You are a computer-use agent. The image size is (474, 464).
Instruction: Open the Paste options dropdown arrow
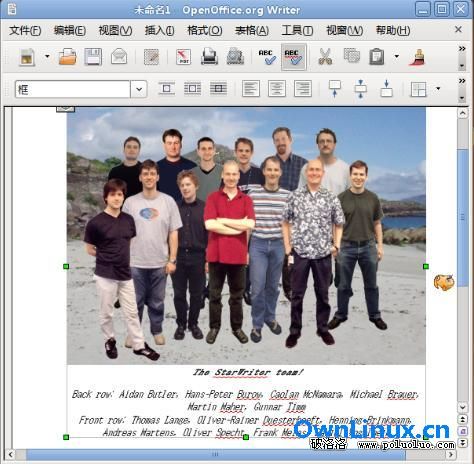tap(397, 56)
